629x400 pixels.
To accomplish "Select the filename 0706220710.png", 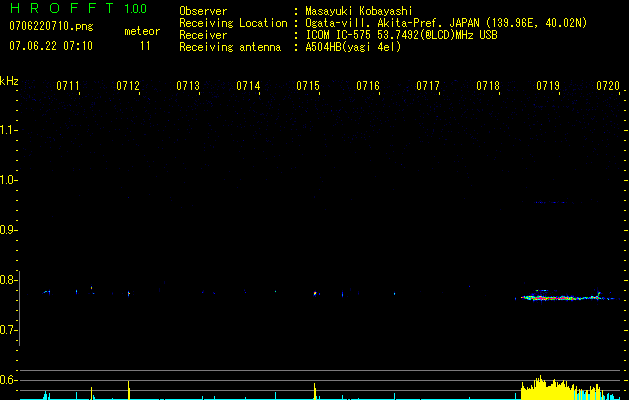I will (x=51, y=26).
